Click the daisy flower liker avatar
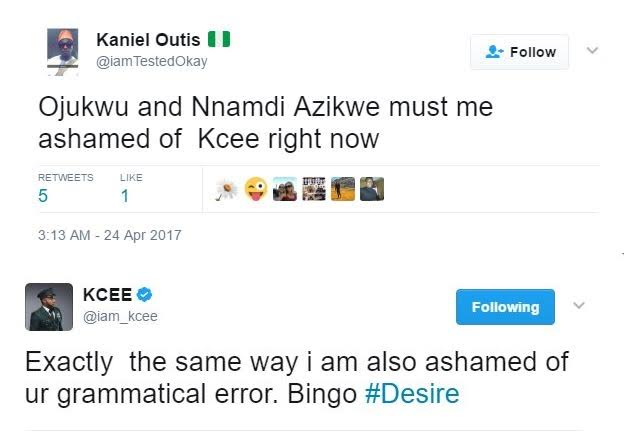Viewport: 639px width, 433px height. coord(227,188)
